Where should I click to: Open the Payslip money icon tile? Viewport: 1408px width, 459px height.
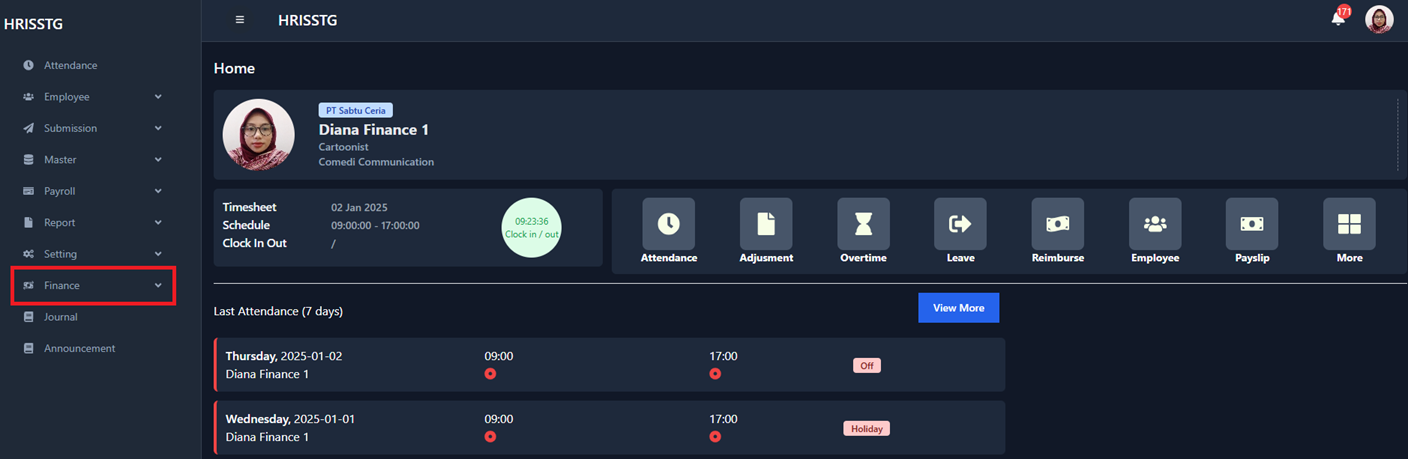tap(1252, 224)
